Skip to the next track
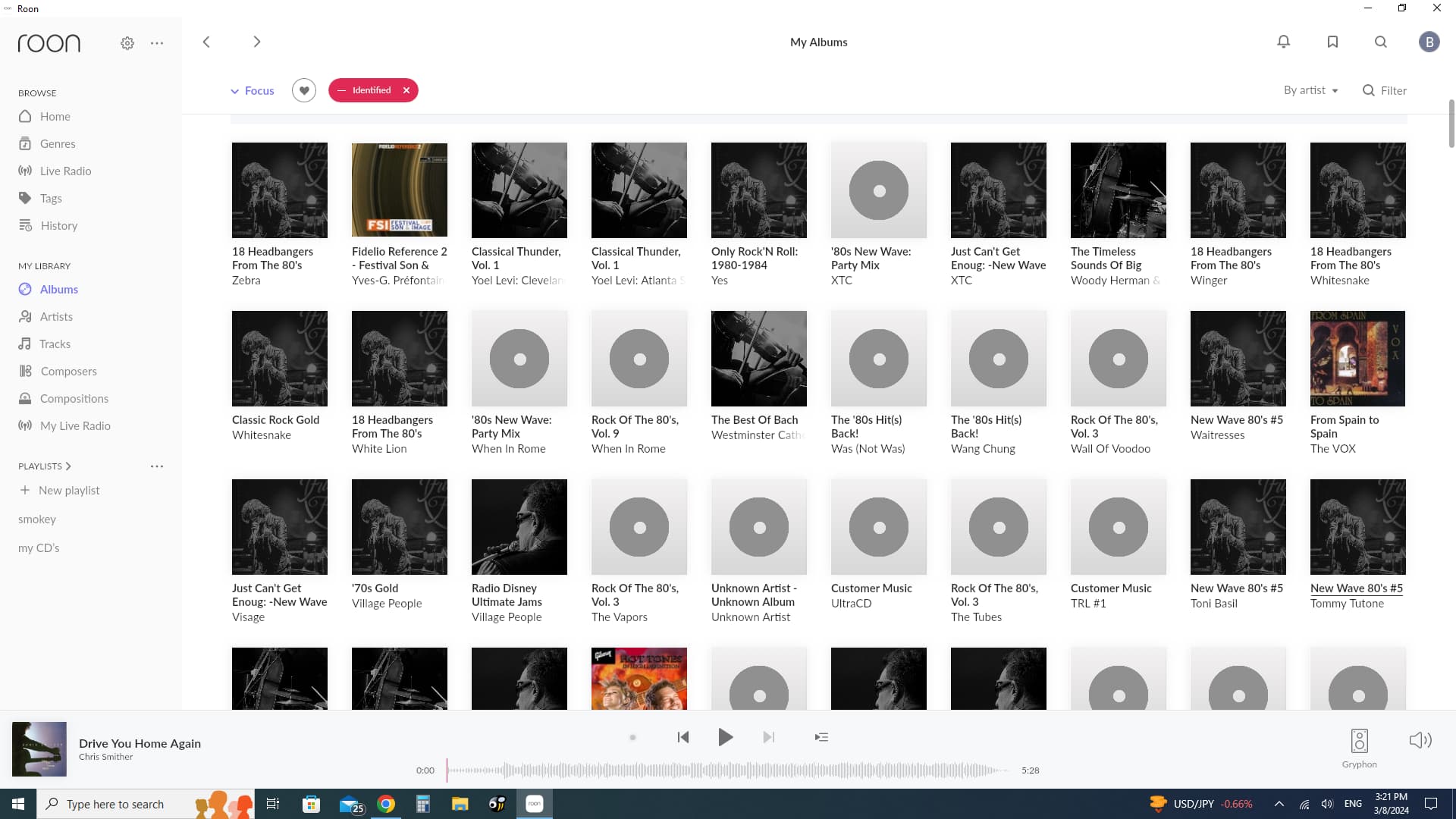 click(x=768, y=737)
